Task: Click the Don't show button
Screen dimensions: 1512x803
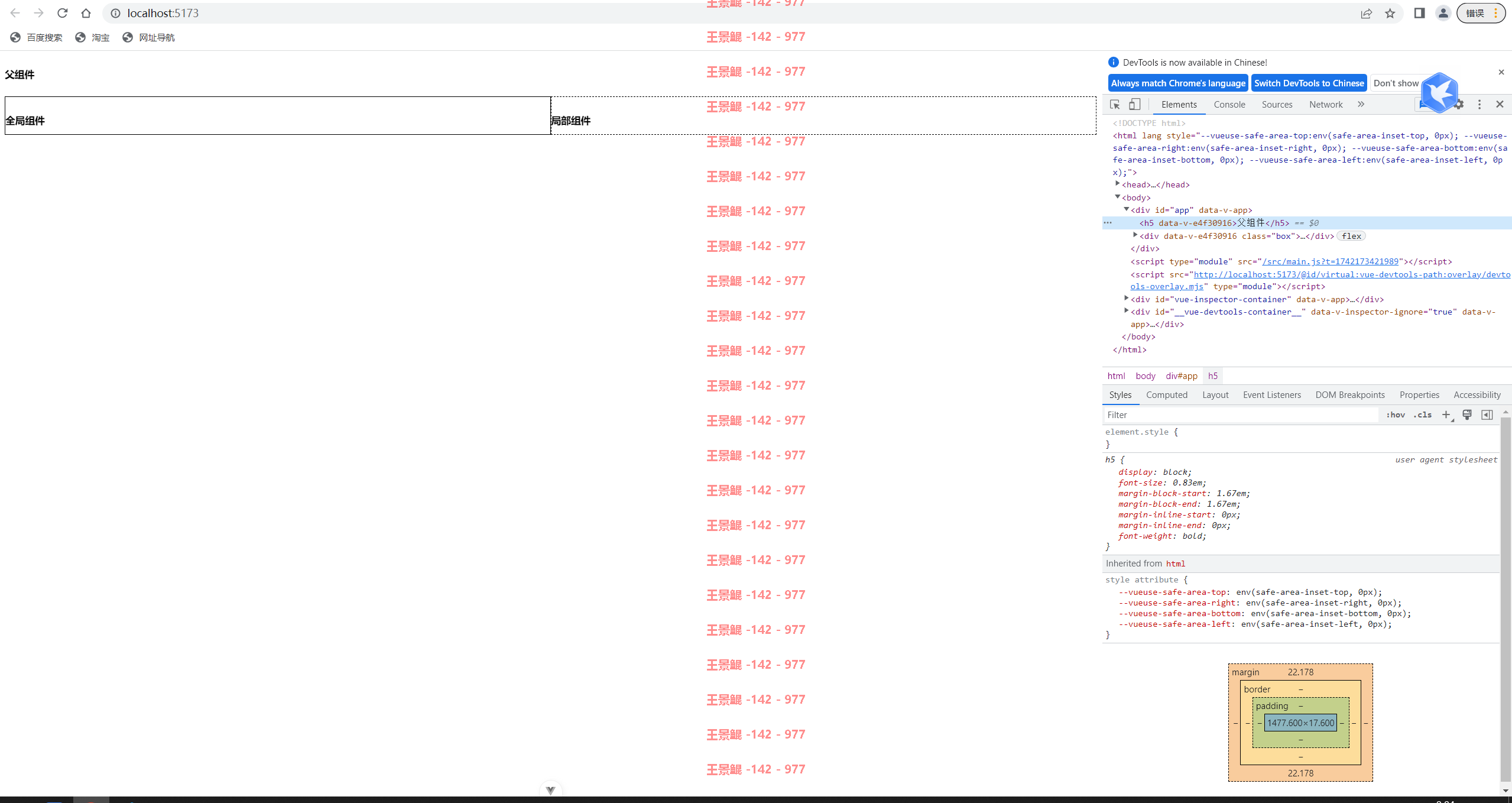Action: coord(1396,83)
